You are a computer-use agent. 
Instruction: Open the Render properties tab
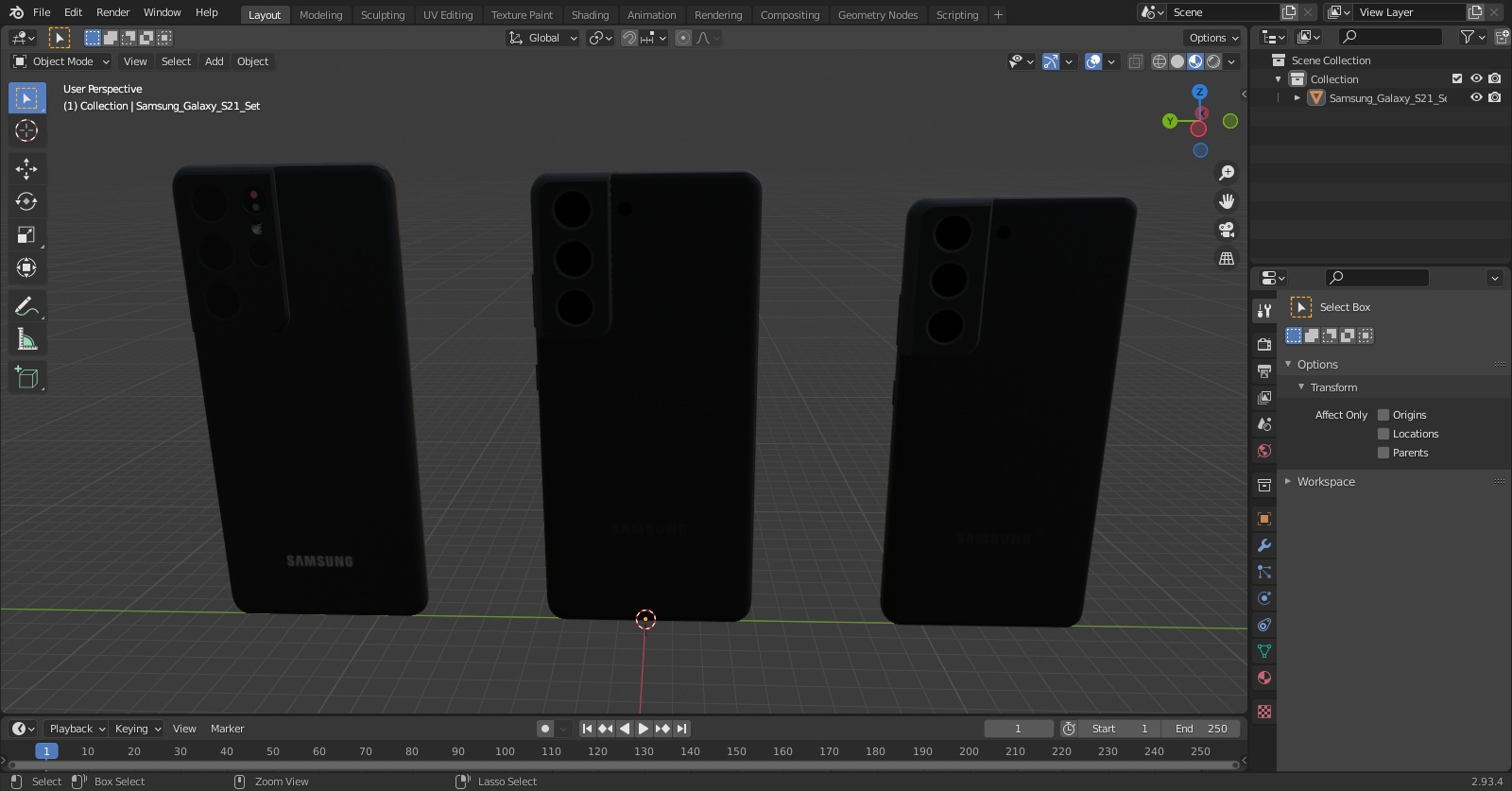[x=1264, y=345]
